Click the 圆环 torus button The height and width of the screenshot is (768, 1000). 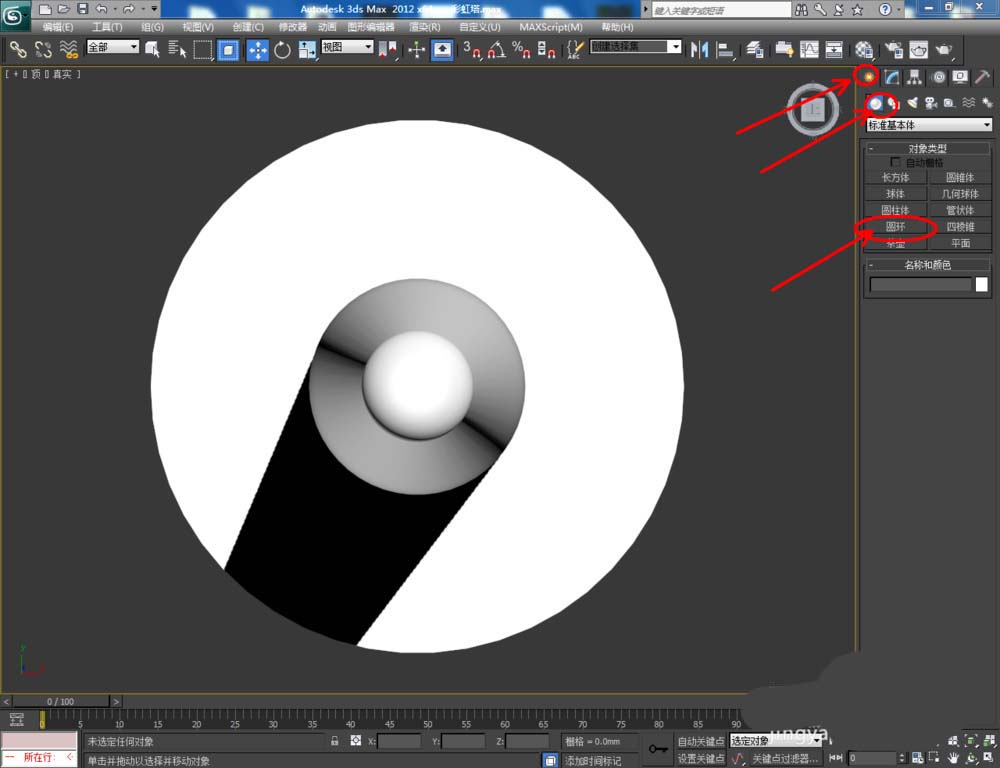(895, 227)
